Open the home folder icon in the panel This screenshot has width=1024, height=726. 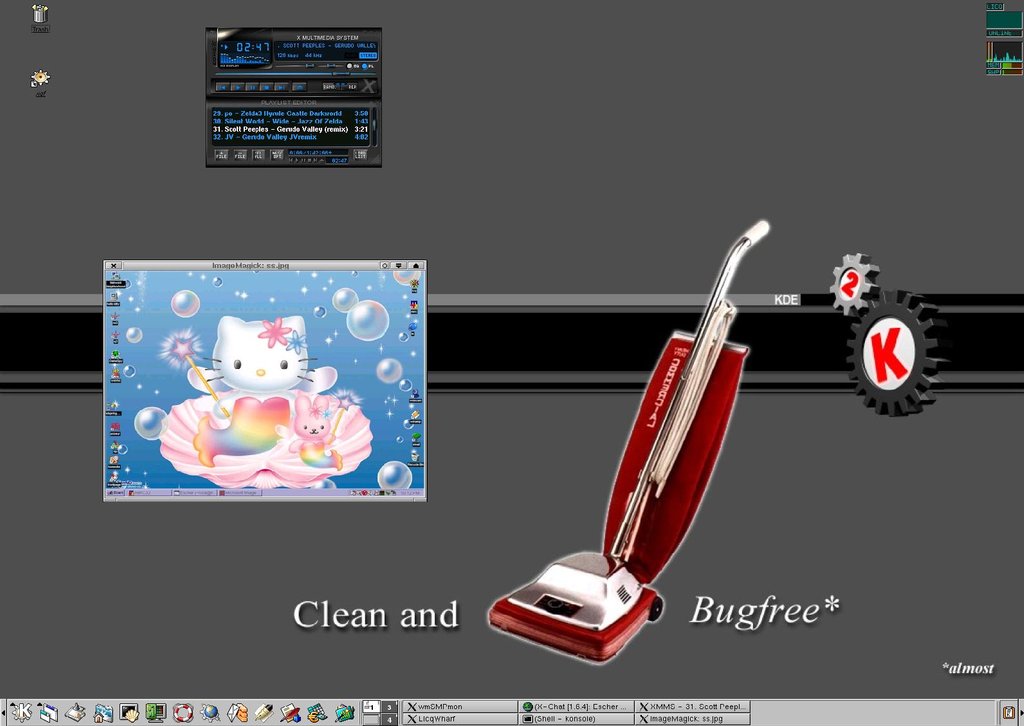coord(103,712)
